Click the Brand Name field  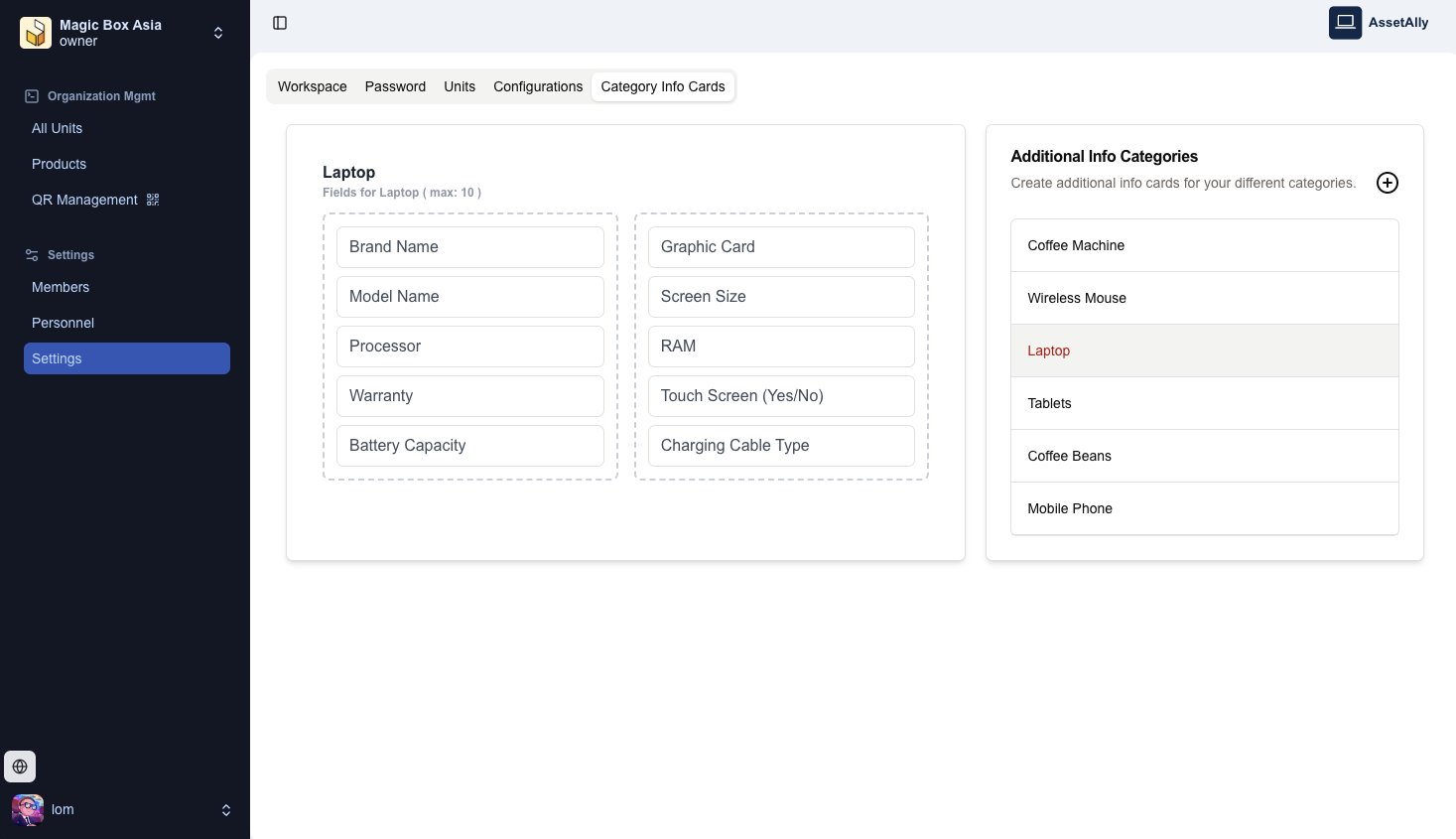[469, 247]
